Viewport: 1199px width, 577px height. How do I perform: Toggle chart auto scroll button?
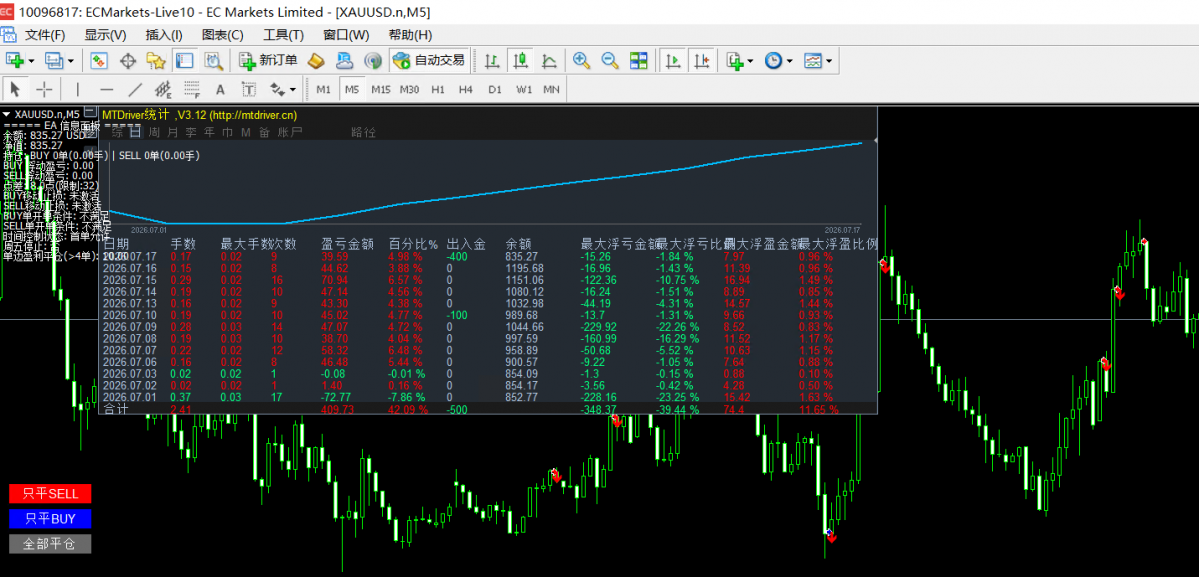(x=674, y=60)
